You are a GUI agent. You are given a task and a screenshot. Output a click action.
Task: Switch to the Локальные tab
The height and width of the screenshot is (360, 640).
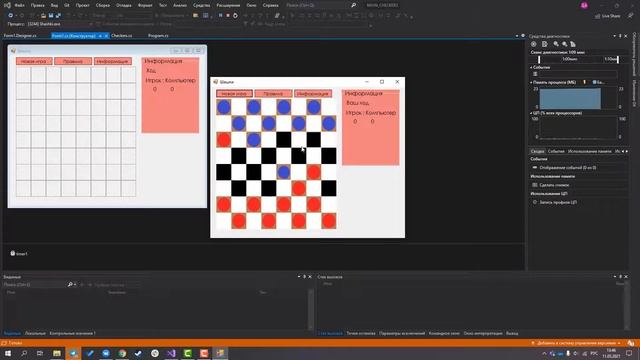click(35, 333)
